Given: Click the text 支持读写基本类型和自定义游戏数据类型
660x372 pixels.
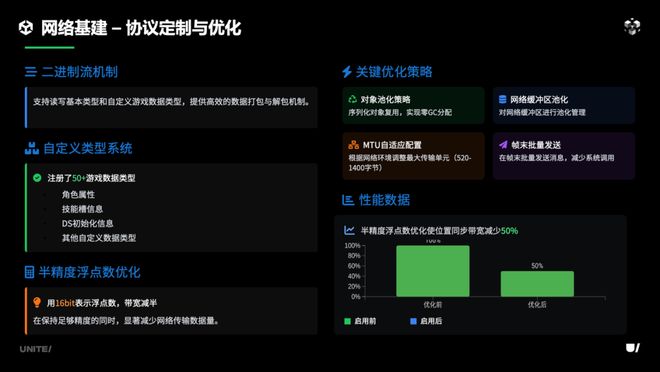Looking at the screenshot, I should click(107, 101).
